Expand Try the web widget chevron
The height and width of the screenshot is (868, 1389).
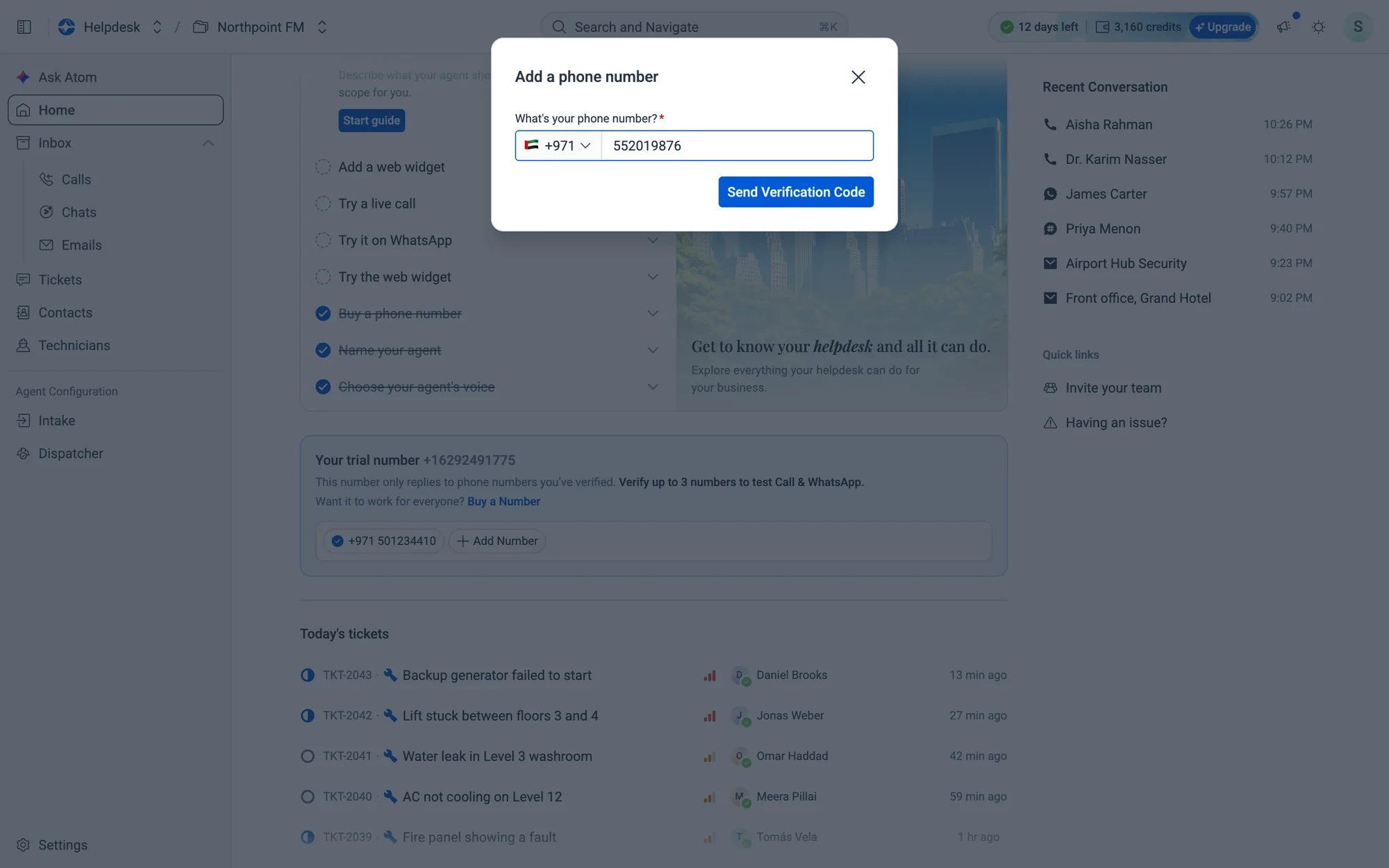tap(653, 277)
